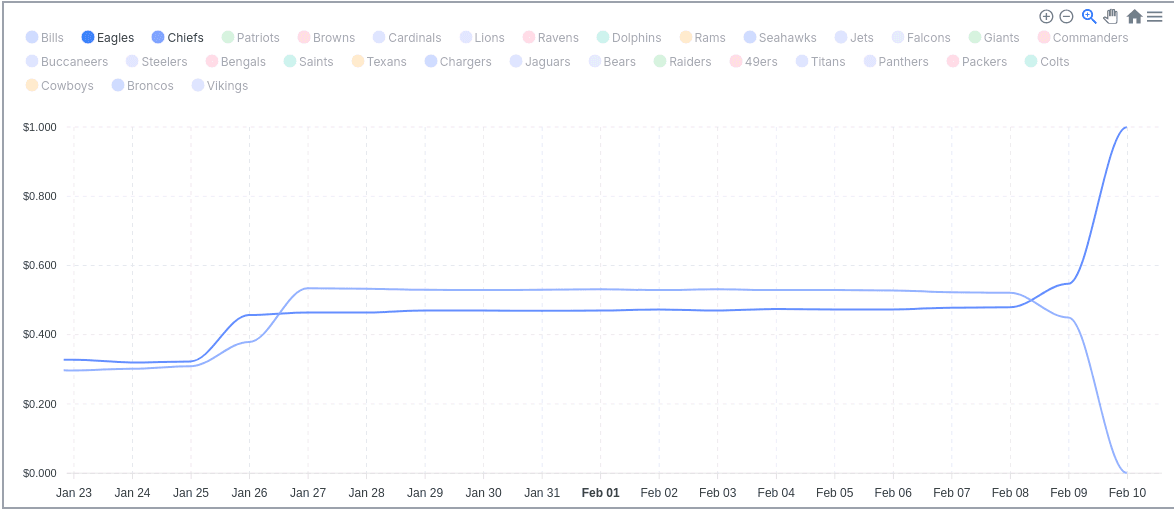Click the $0.200 y-axis label
Screen dimensions: 1174x511
pyautogui.click(x=40, y=404)
